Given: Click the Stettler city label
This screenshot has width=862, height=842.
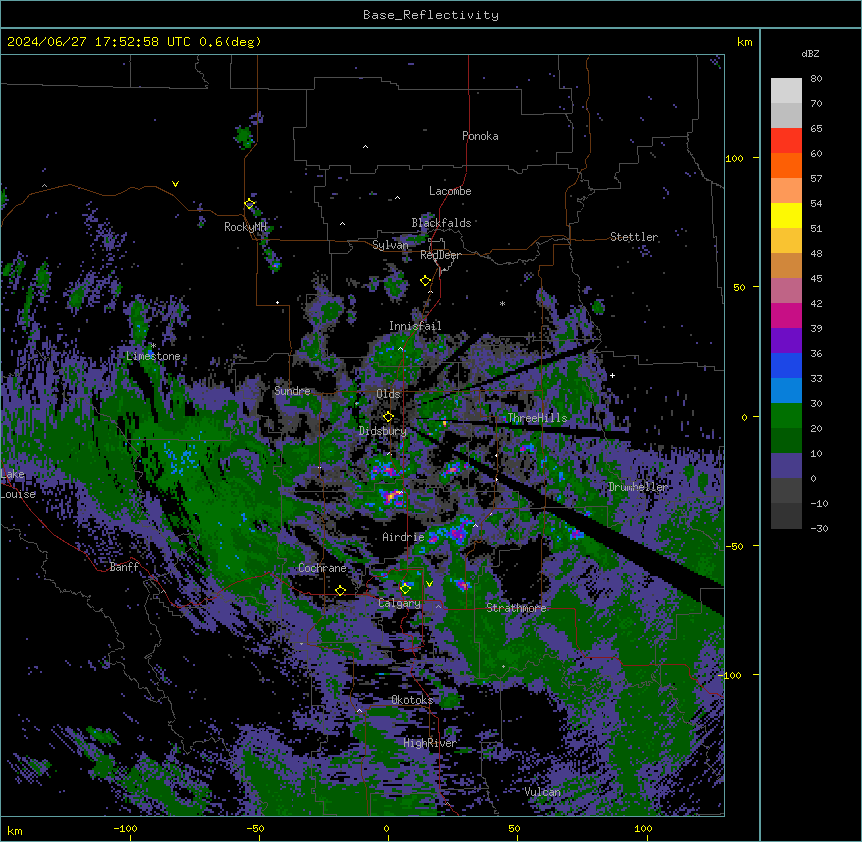Looking at the screenshot, I should pos(634,237).
